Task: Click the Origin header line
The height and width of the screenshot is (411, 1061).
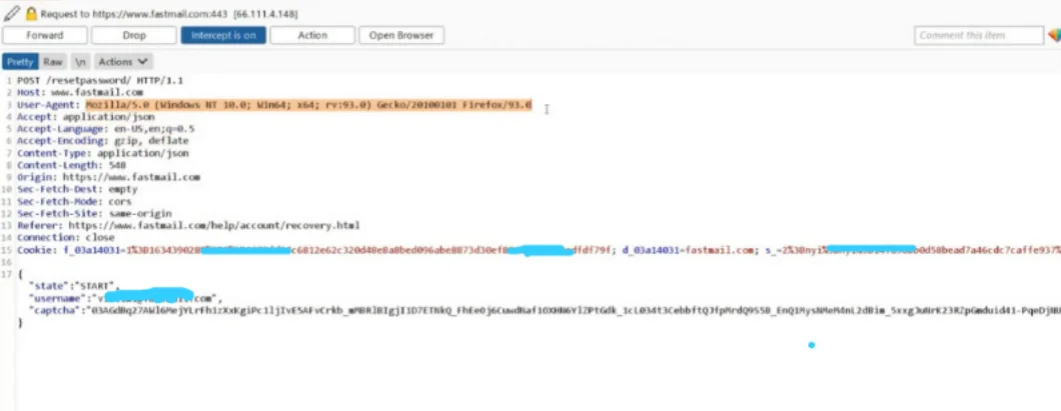Action: click(108, 177)
